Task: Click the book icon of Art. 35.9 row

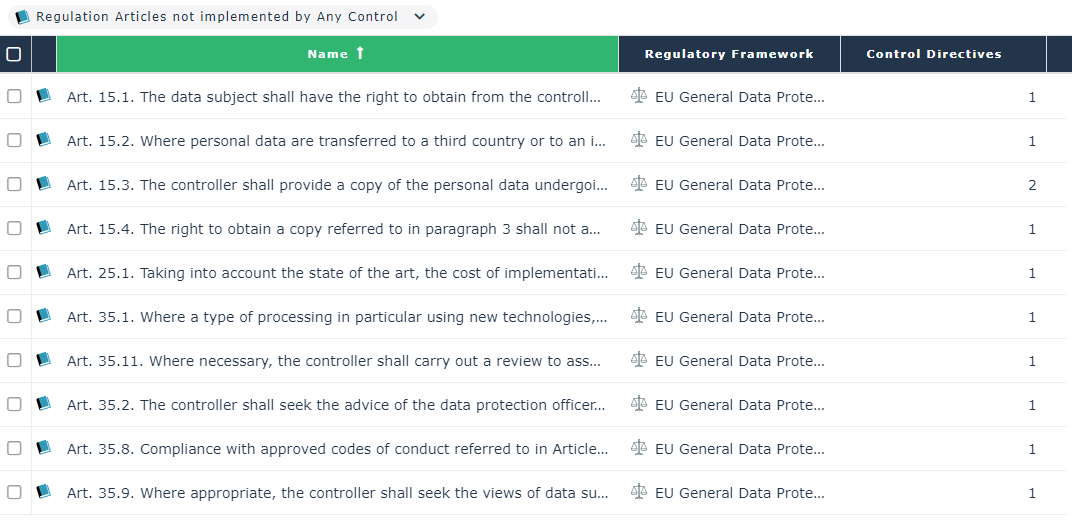Action: pyautogui.click(x=43, y=492)
